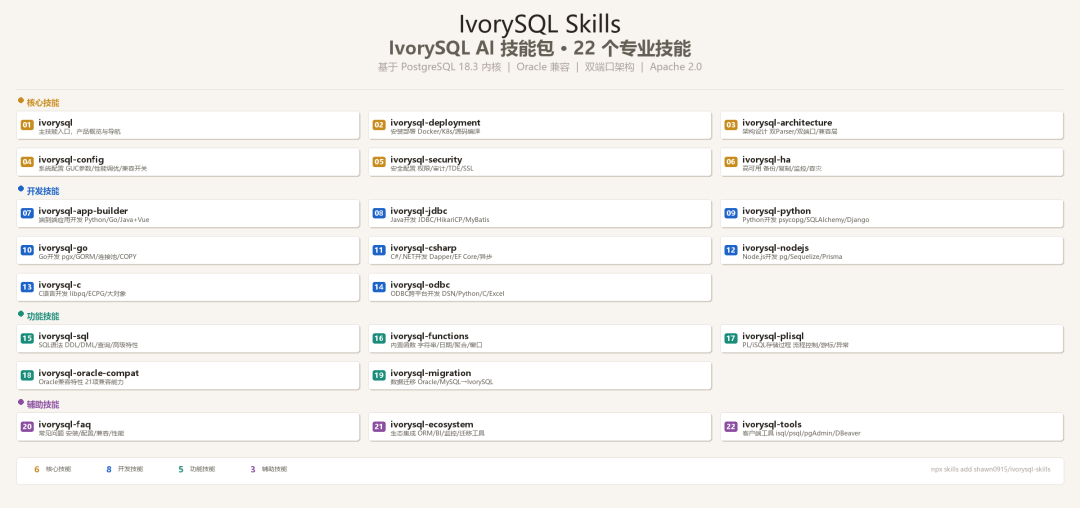Click the 06 badge on ivorysql-ha card
The image size is (1080, 508).
click(731, 162)
